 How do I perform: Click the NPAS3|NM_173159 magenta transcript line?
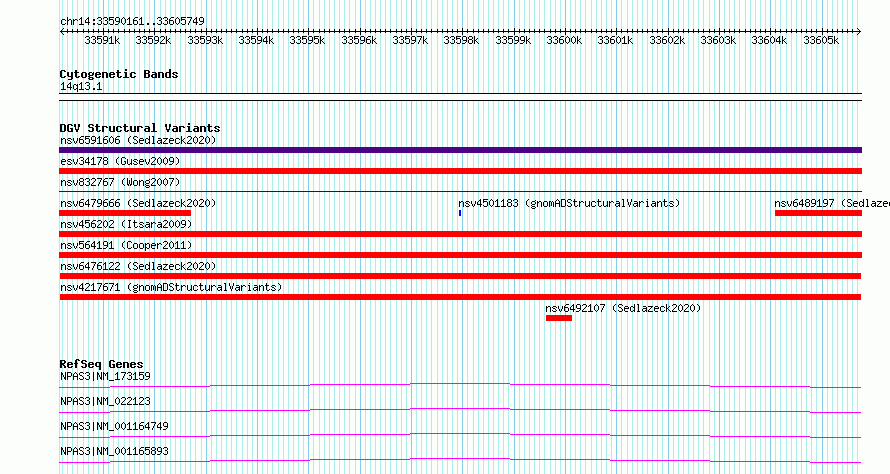tap(460, 385)
